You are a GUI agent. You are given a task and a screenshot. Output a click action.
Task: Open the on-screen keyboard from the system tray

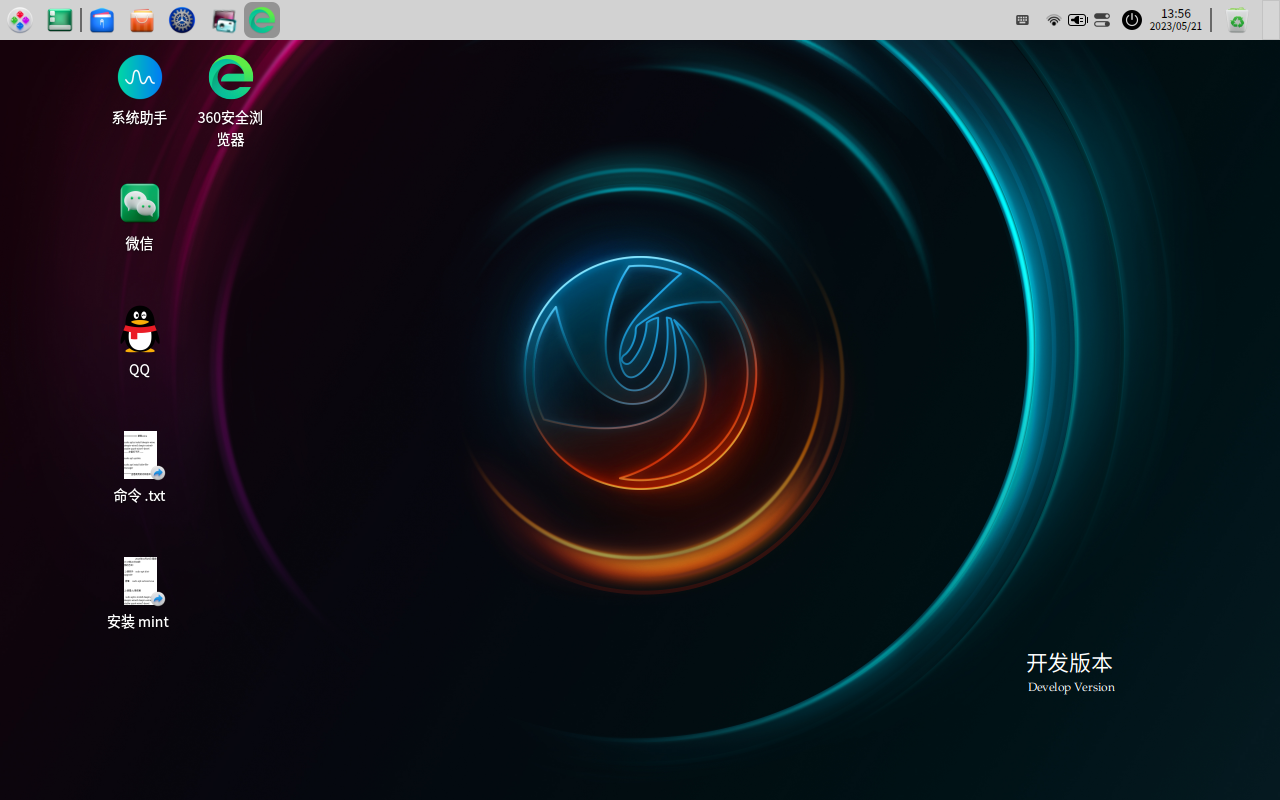[x=1022, y=20]
